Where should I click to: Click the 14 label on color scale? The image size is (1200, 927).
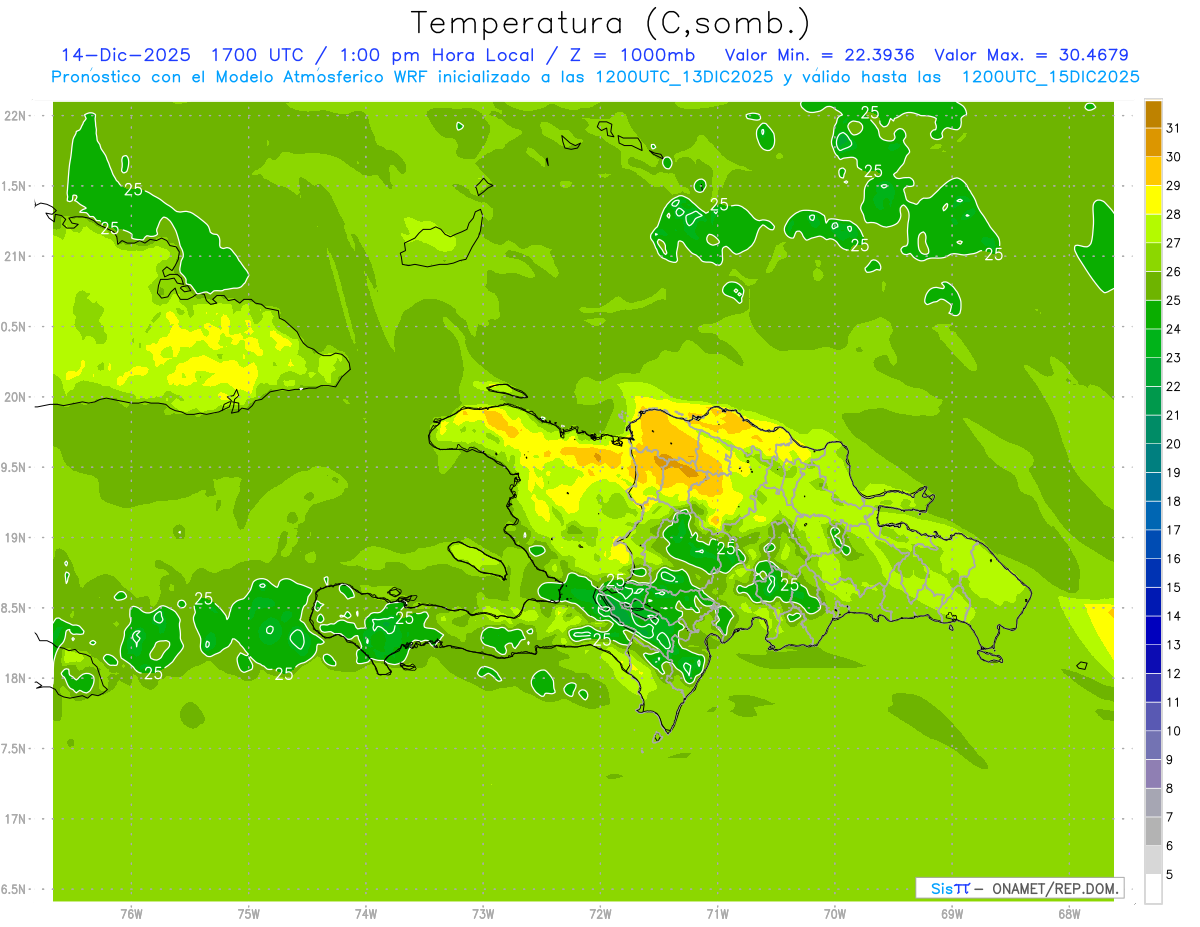(1174, 616)
